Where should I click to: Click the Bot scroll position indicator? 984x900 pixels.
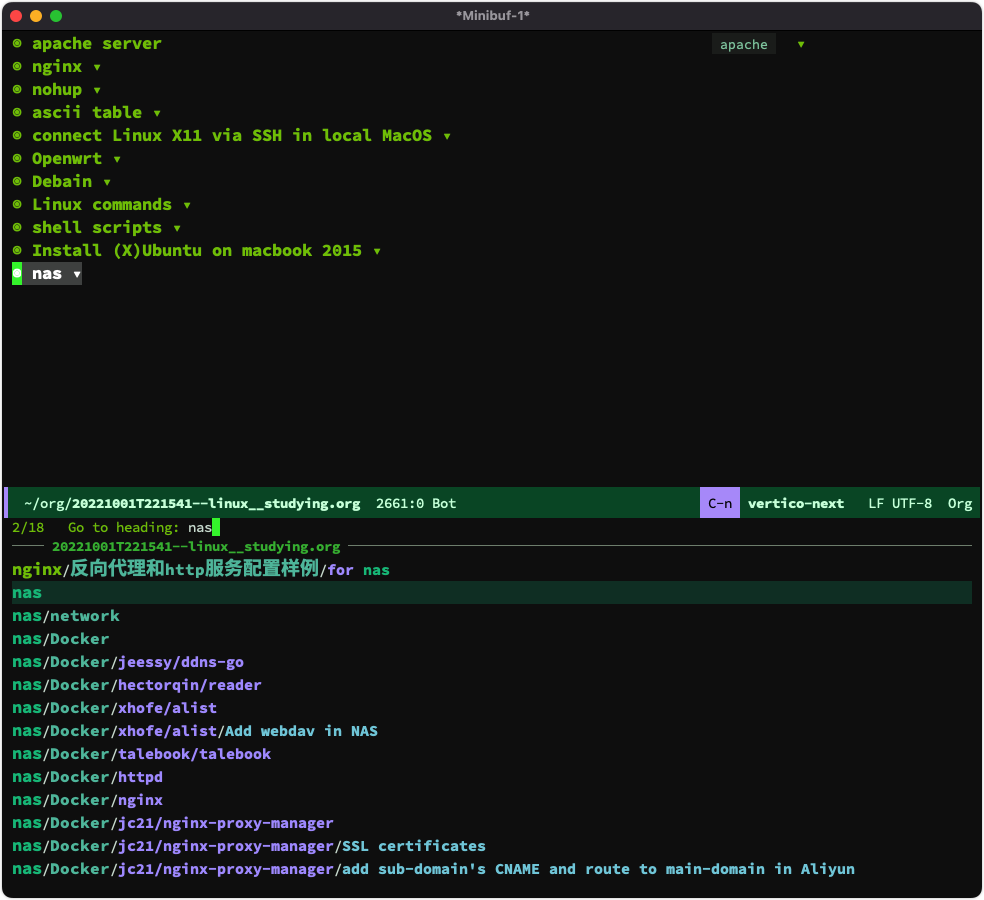[x=444, y=503]
